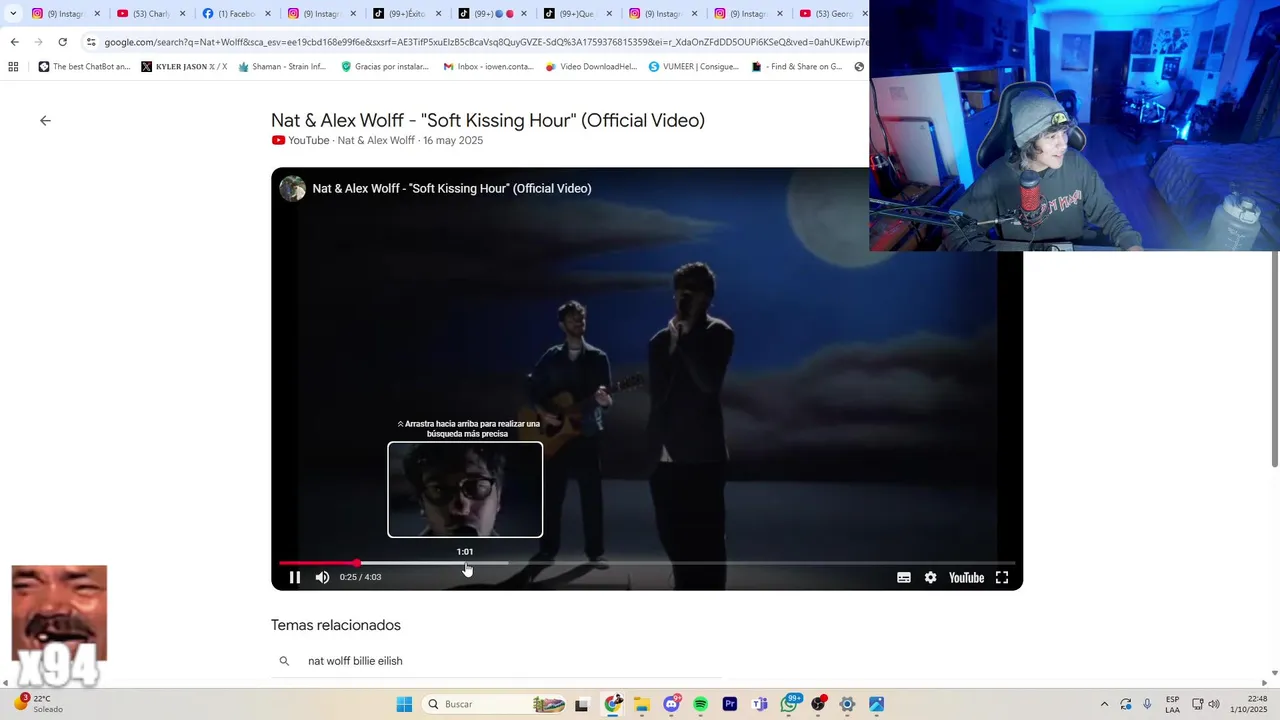Pause the Soft Kissing Hour video
The image size is (1280, 720).
(x=295, y=577)
